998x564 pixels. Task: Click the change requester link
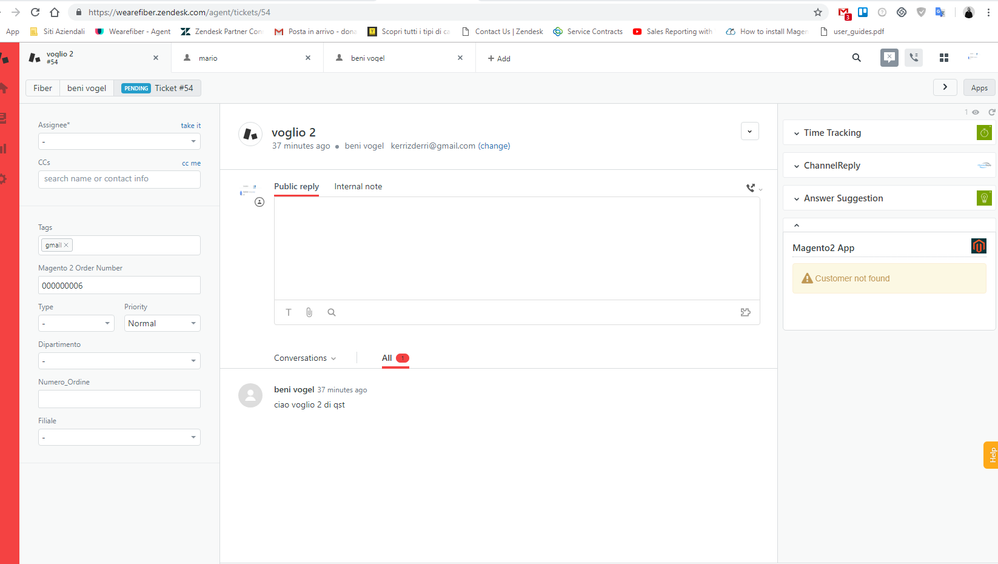pyautogui.click(x=494, y=146)
